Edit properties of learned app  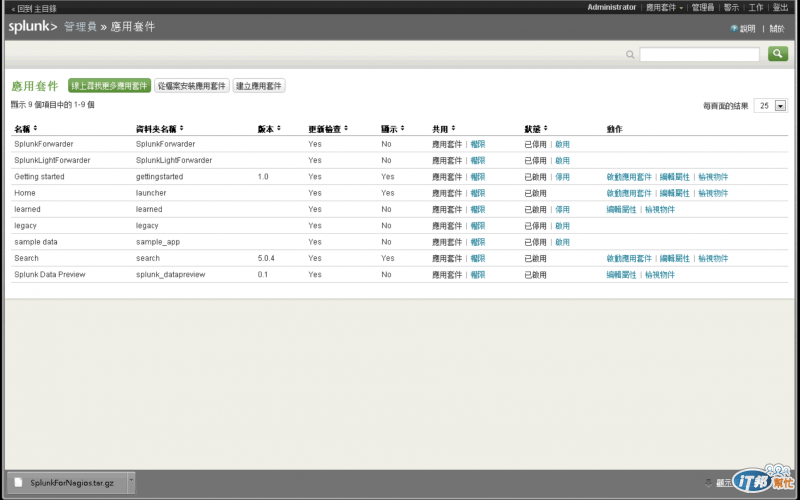[621, 210]
